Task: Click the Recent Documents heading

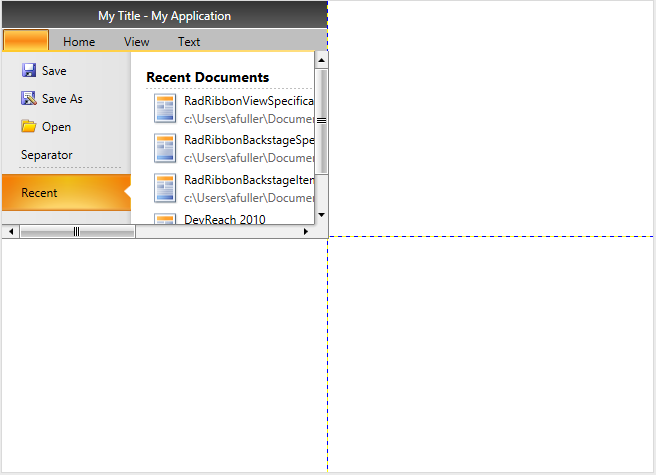Action: pos(208,77)
